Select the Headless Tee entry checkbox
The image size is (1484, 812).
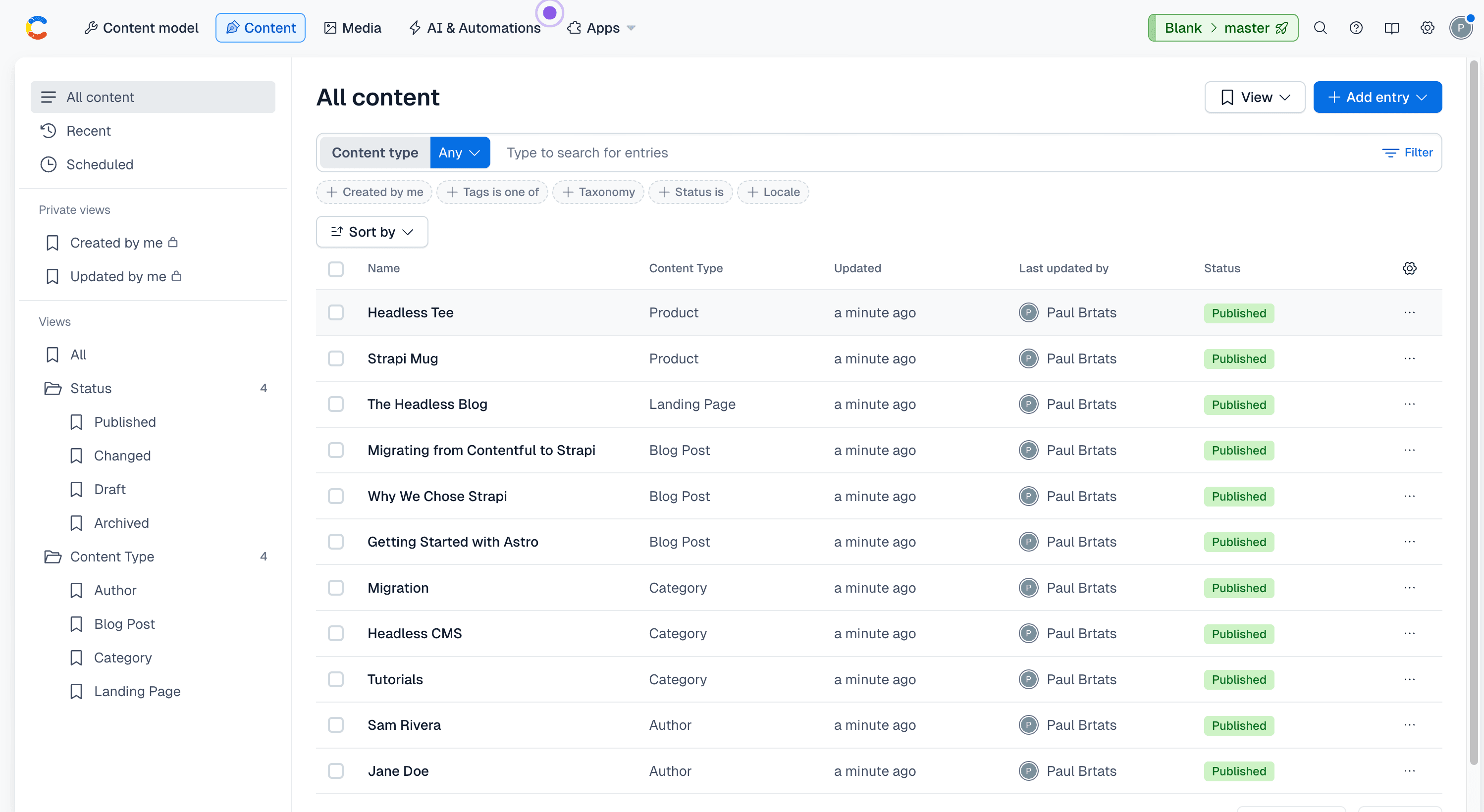coord(336,313)
